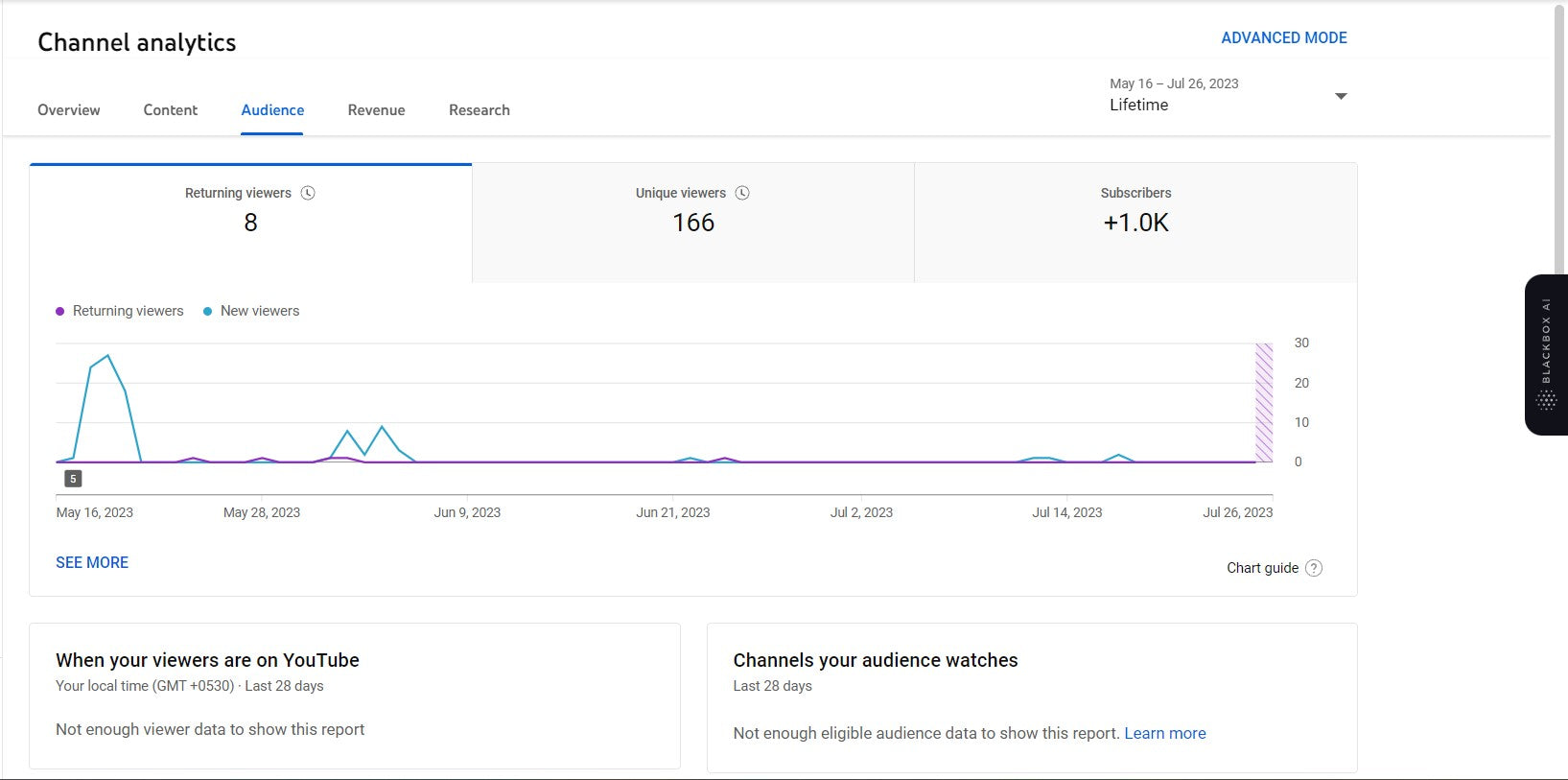Click SEE MORE below the chart
Image resolution: width=1568 pixels, height=780 pixels.
pos(92,563)
